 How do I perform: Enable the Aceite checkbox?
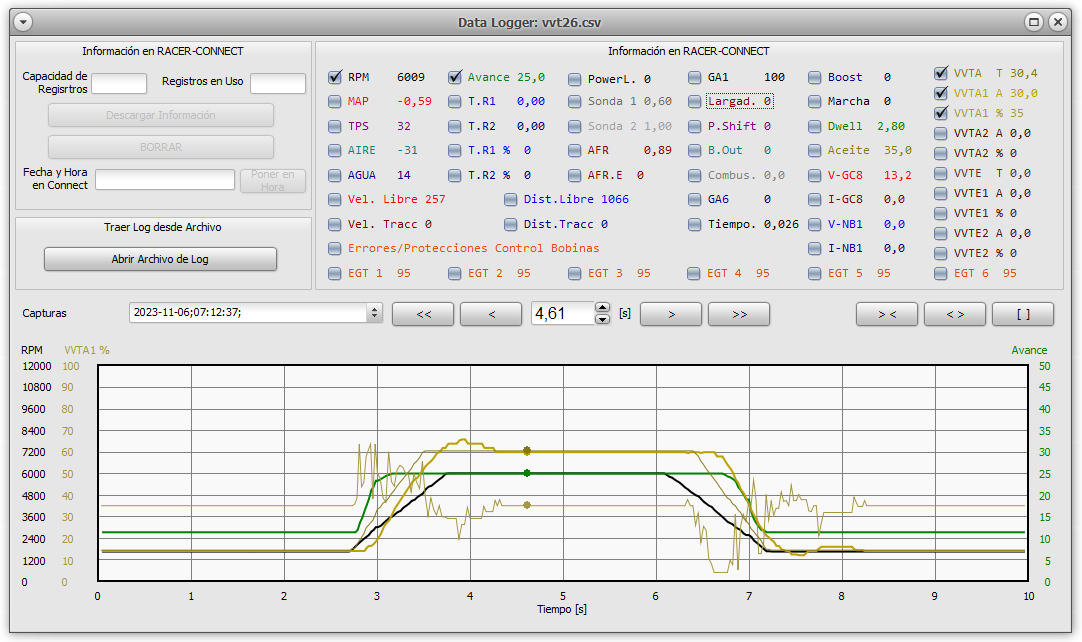(815, 150)
